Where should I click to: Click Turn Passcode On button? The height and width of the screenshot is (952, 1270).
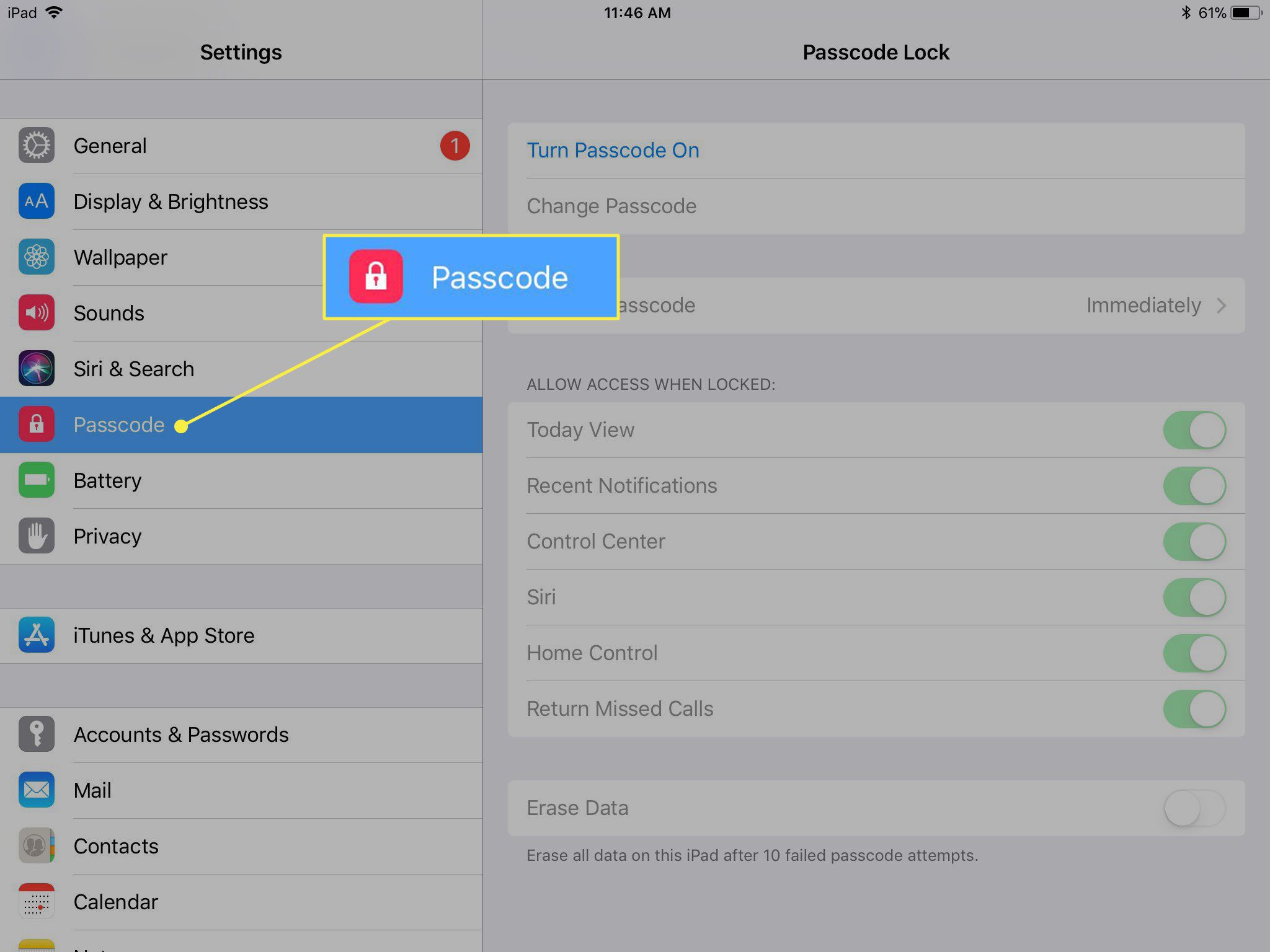[x=614, y=150]
